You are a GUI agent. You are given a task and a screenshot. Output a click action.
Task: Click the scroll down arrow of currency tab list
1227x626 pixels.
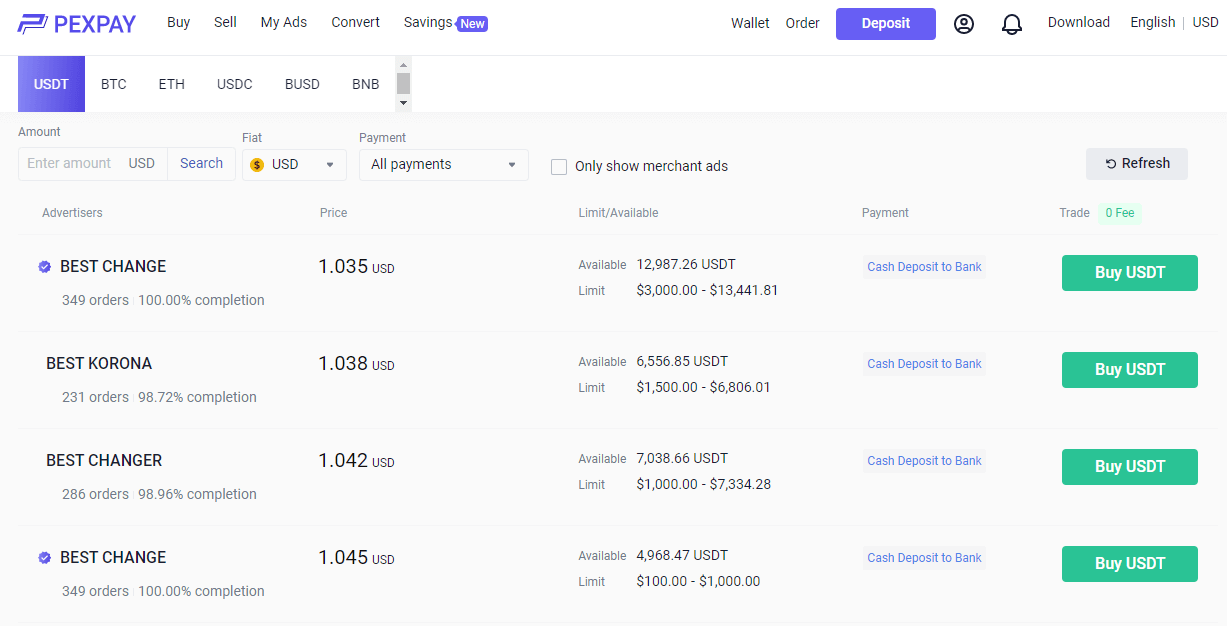pyautogui.click(x=404, y=103)
